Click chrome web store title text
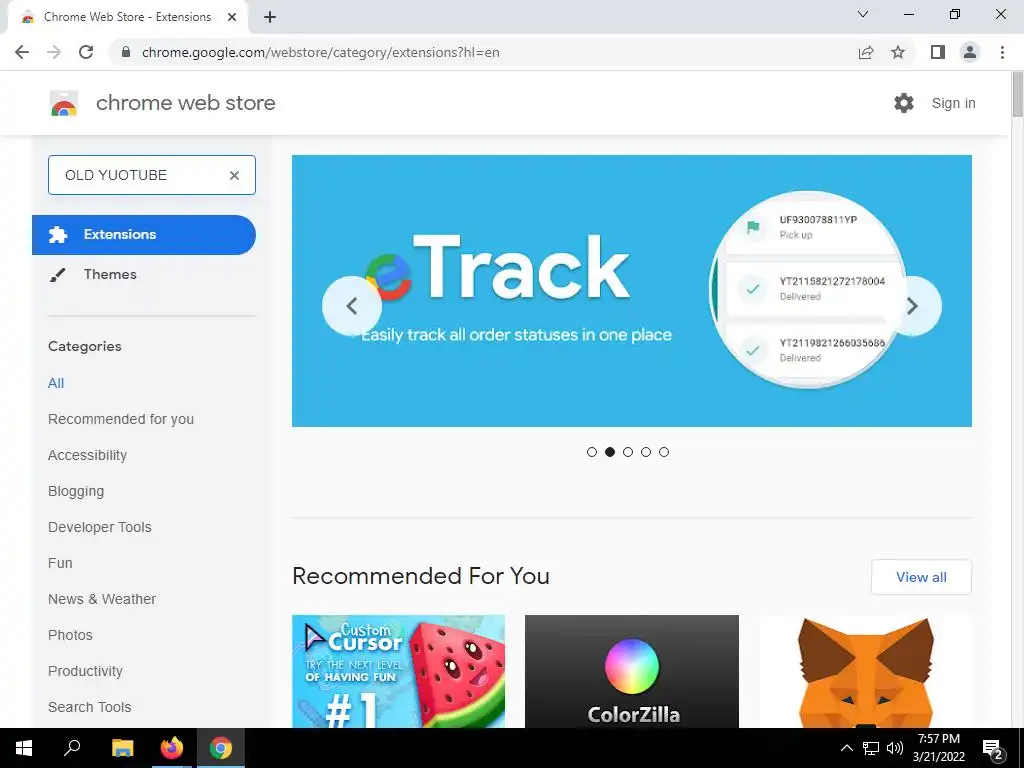Image resolution: width=1024 pixels, height=768 pixels. (x=185, y=103)
